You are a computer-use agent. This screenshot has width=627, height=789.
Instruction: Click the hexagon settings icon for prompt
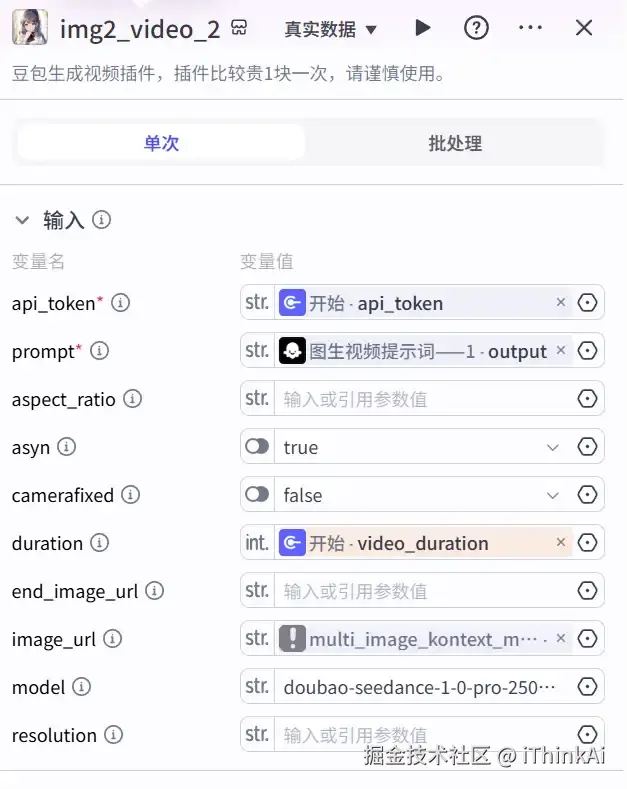[x=588, y=350]
